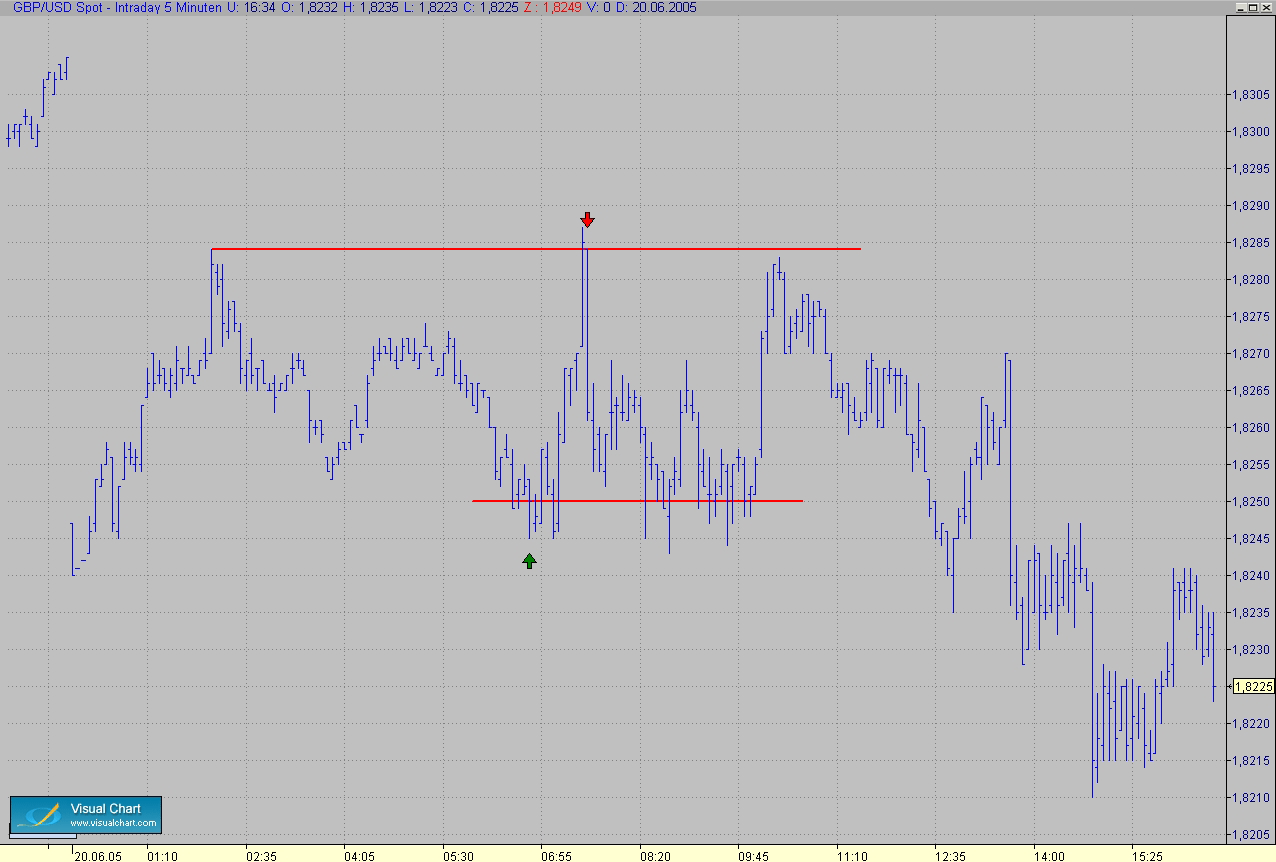Screen dimensions: 1276x862
Task: Minimize the GBP/USD chart window
Action: (x=1240, y=7)
